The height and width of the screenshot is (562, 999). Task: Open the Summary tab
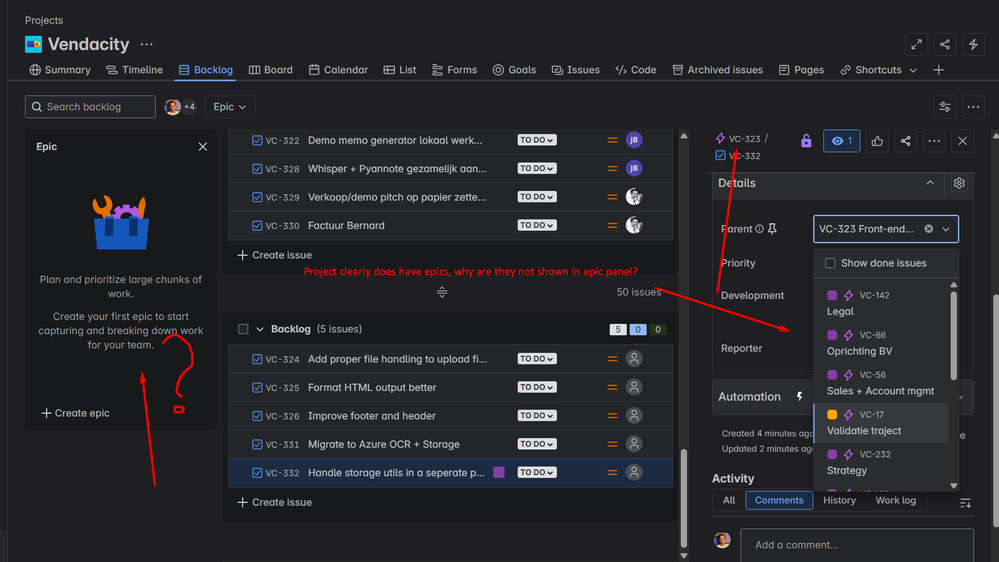60,70
